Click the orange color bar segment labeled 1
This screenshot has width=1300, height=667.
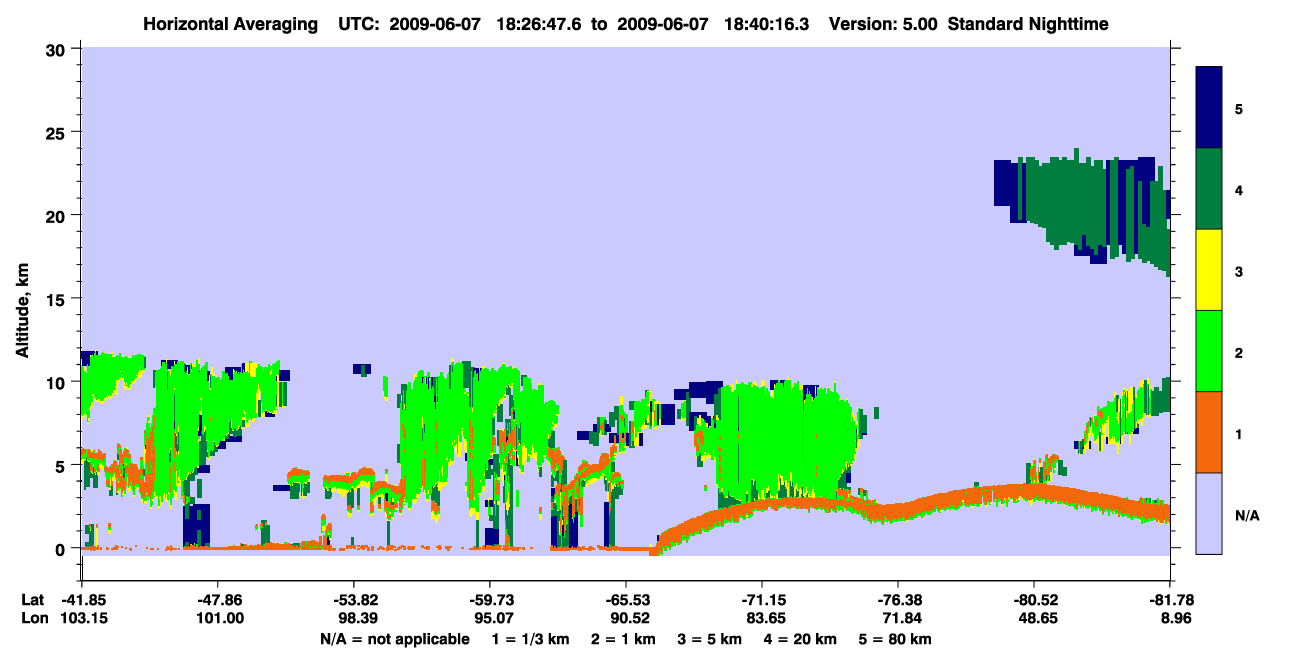point(1209,432)
